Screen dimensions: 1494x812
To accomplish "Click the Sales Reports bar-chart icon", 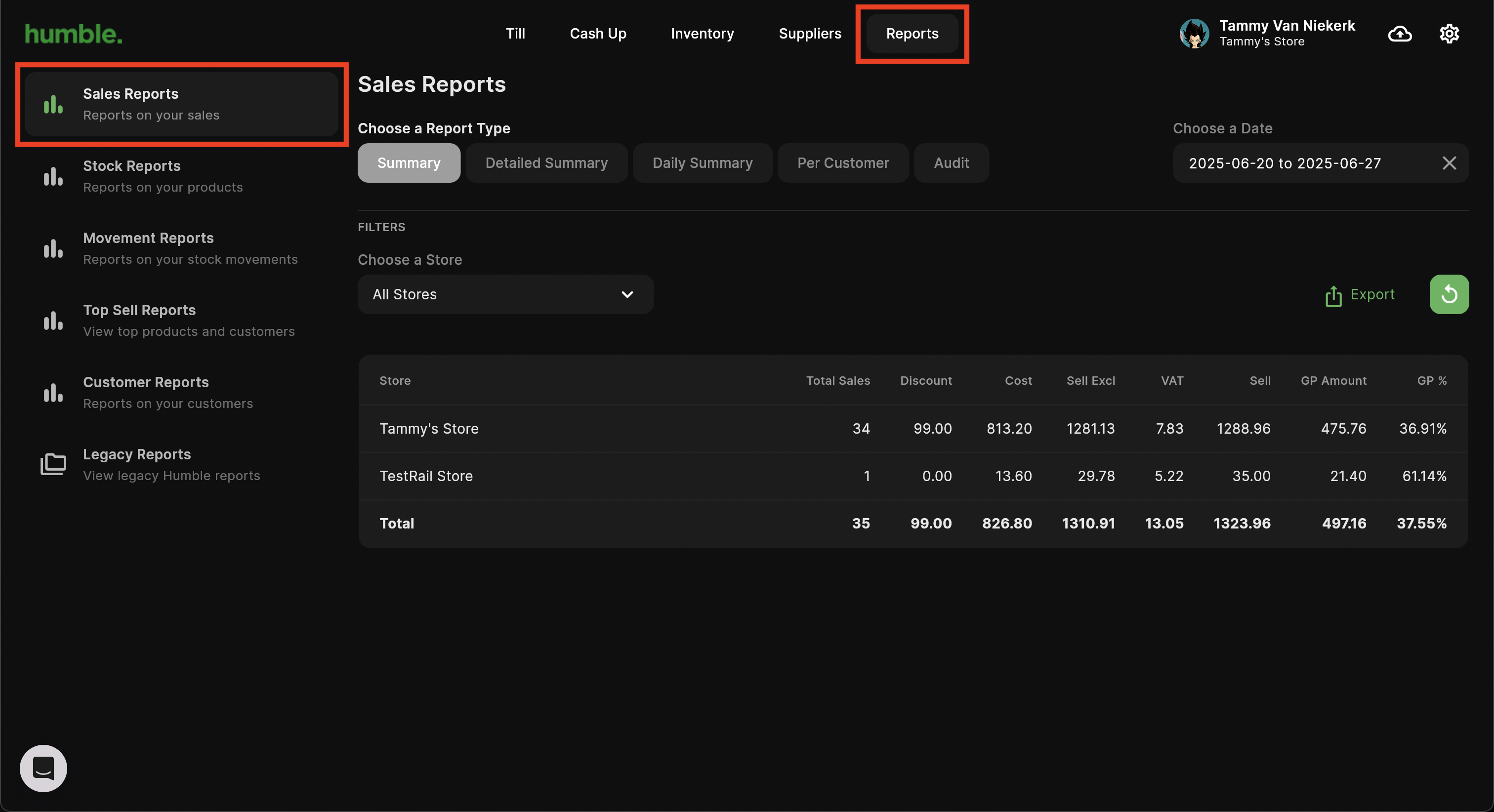I will [53, 104].
